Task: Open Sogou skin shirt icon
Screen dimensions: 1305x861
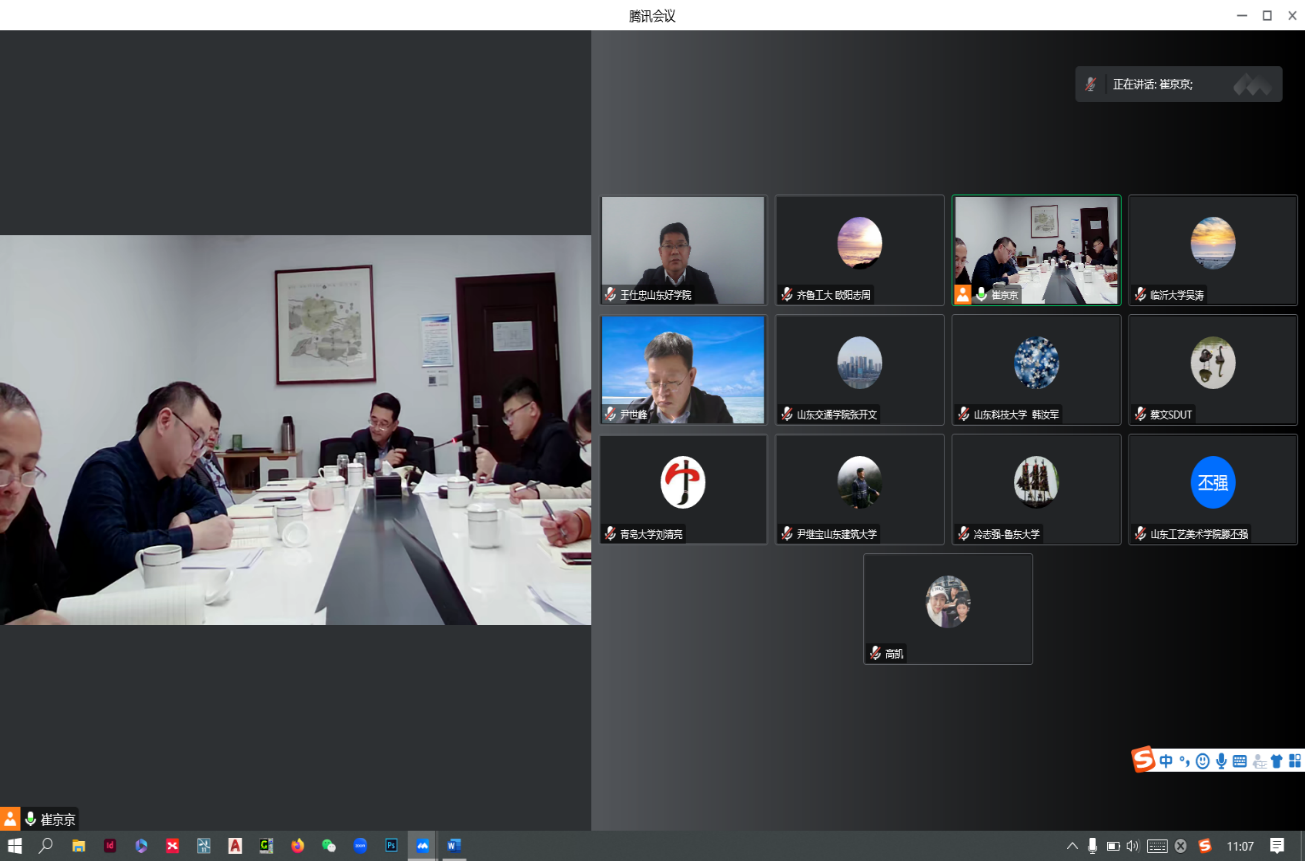Action: (x=1276, y=761)
